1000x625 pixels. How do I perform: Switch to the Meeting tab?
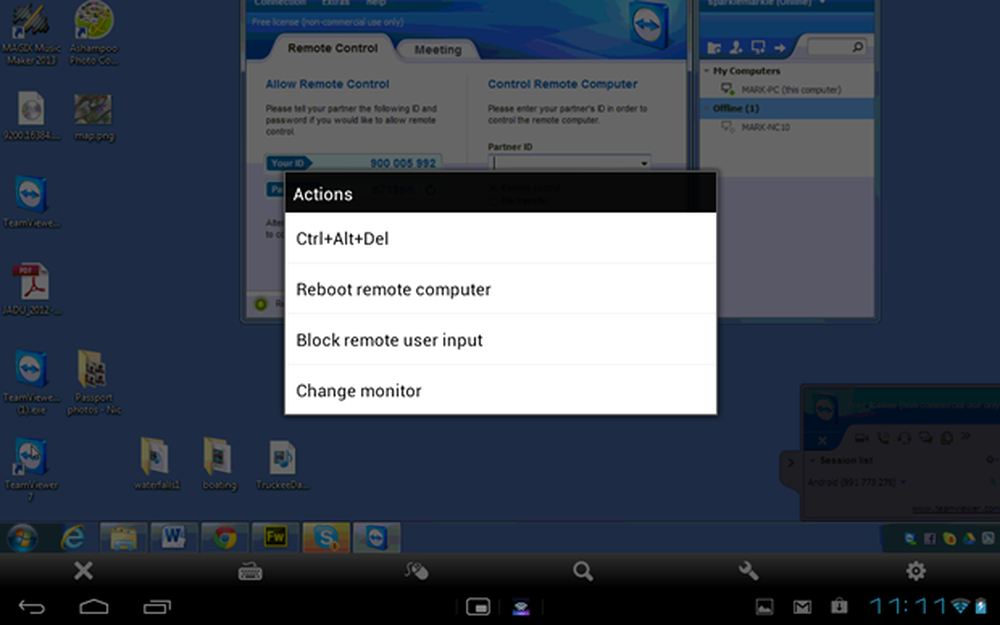click(x=438, y=49)
